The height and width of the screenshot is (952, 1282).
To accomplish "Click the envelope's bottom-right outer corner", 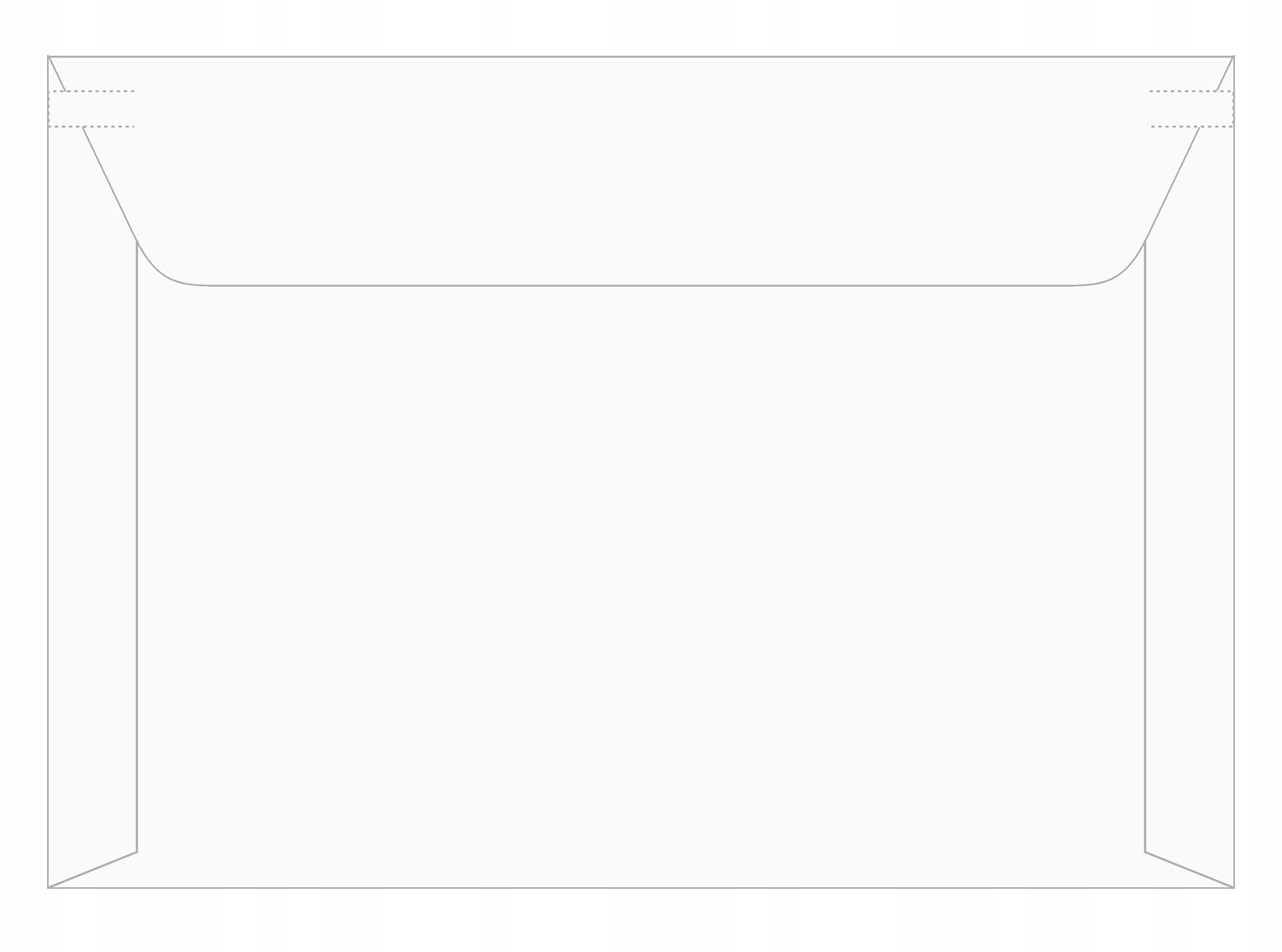I will click(1233, 887).
